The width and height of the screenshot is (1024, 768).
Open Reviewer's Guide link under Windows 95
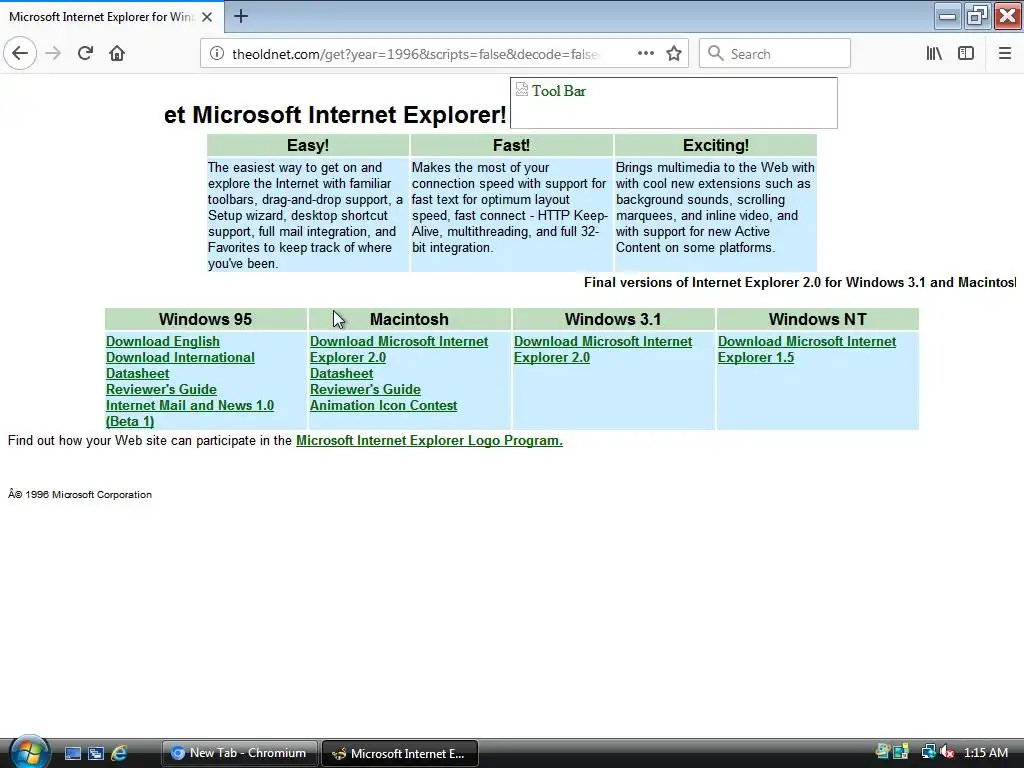pos(161,390)
